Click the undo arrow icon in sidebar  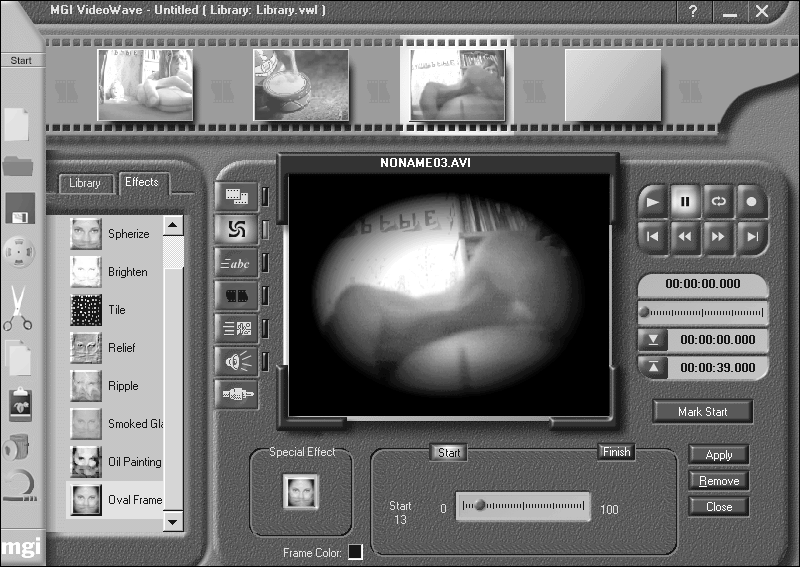pos(19,485)
